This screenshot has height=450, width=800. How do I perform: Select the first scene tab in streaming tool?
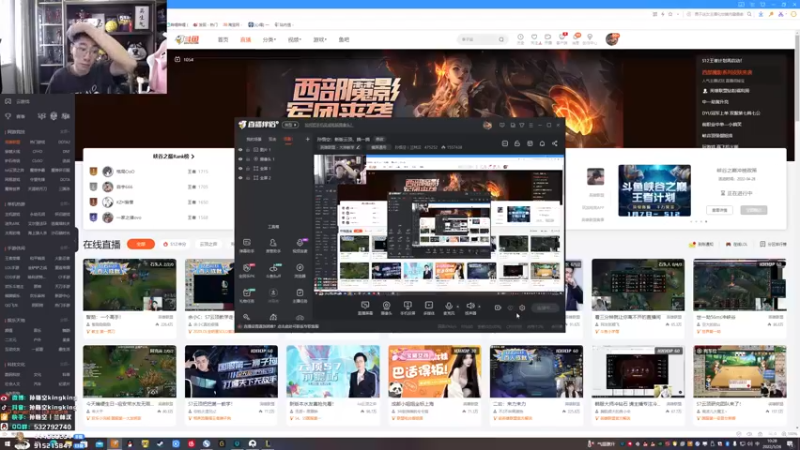coord(254,139)
